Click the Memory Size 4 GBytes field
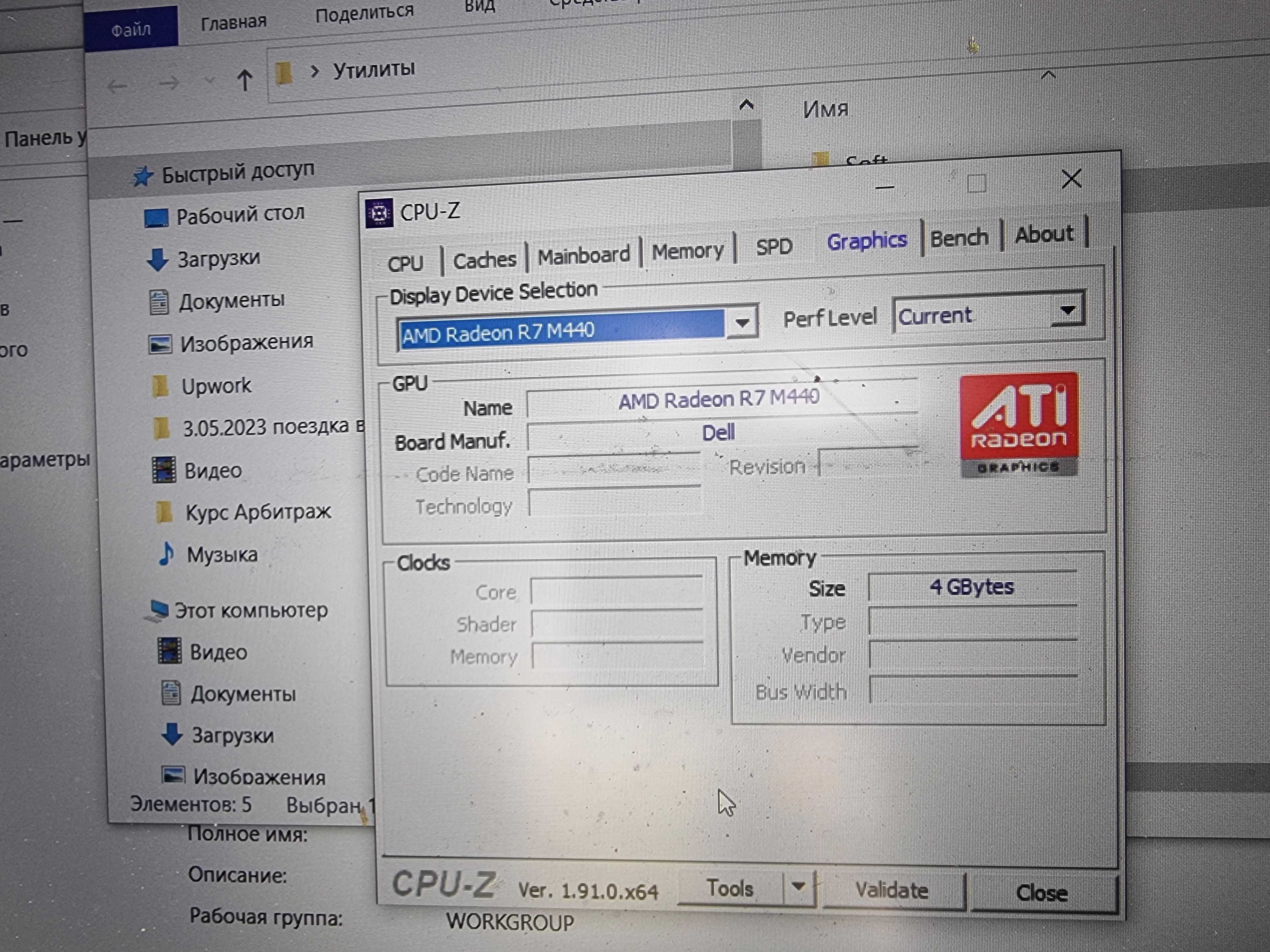Screen dimensions: 1270x952 tap(973, 587)
